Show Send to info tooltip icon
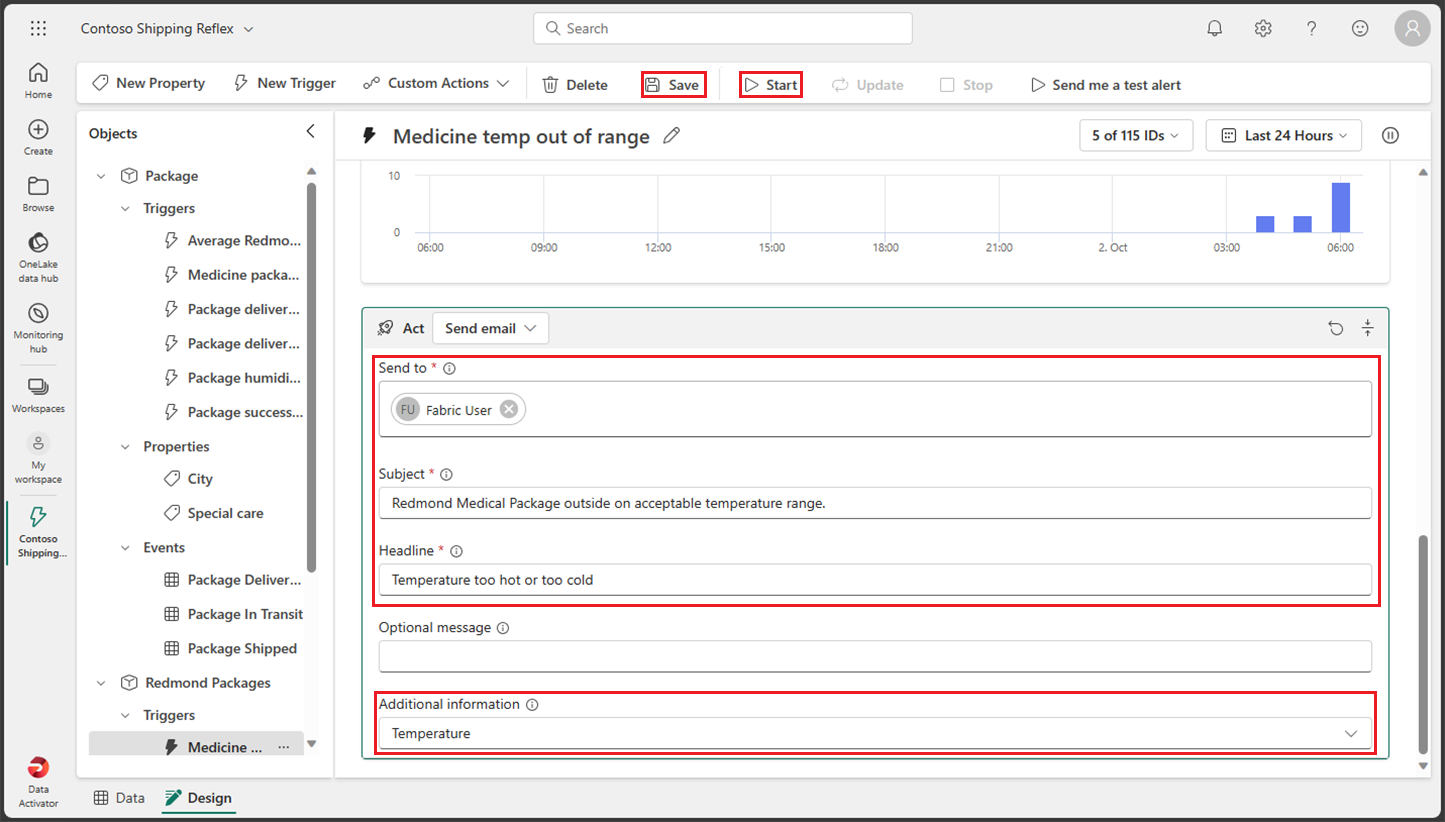1445x822 pixels. point(449,368)
